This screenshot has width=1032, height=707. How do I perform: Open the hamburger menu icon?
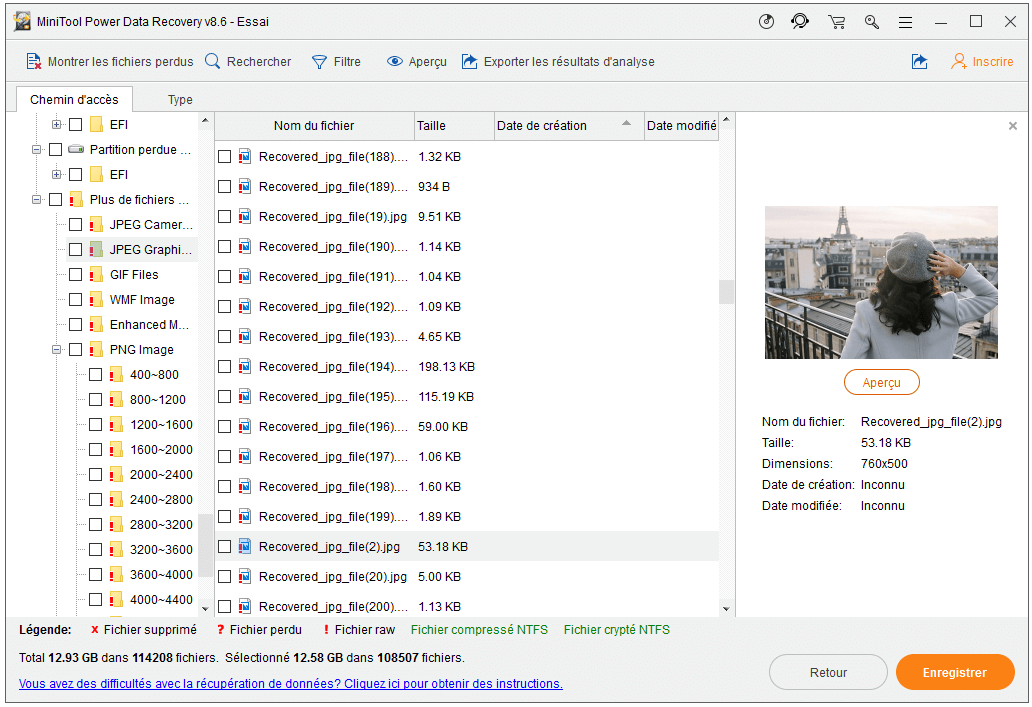click(x=905, y=22)
